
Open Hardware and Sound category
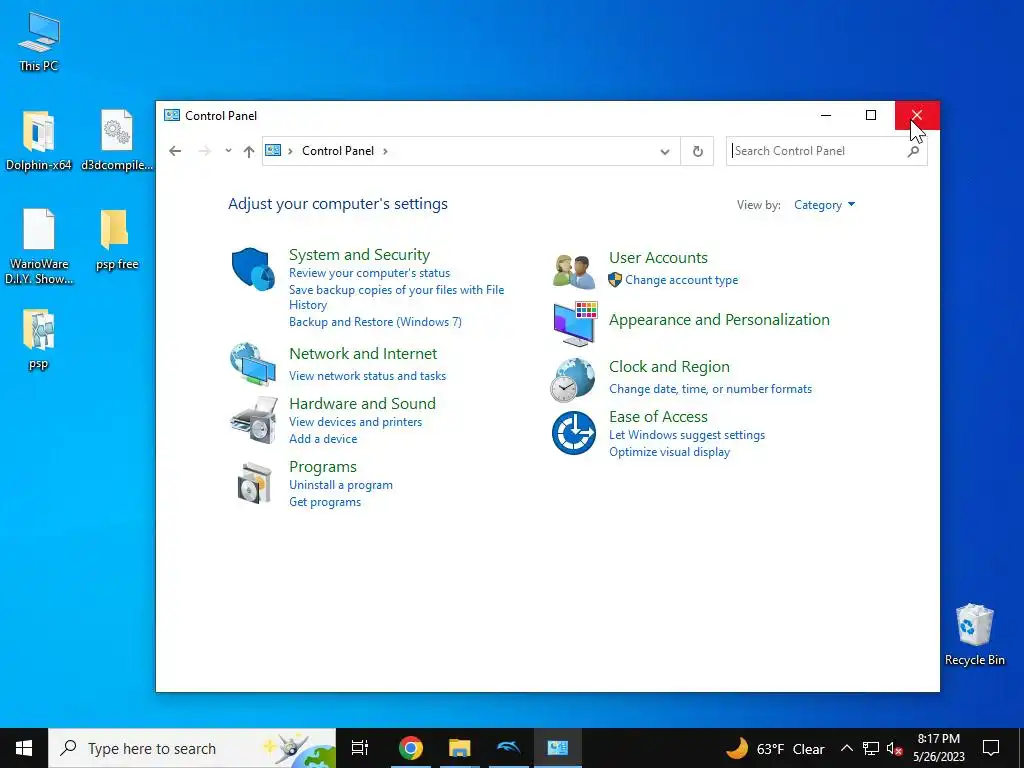362,404
